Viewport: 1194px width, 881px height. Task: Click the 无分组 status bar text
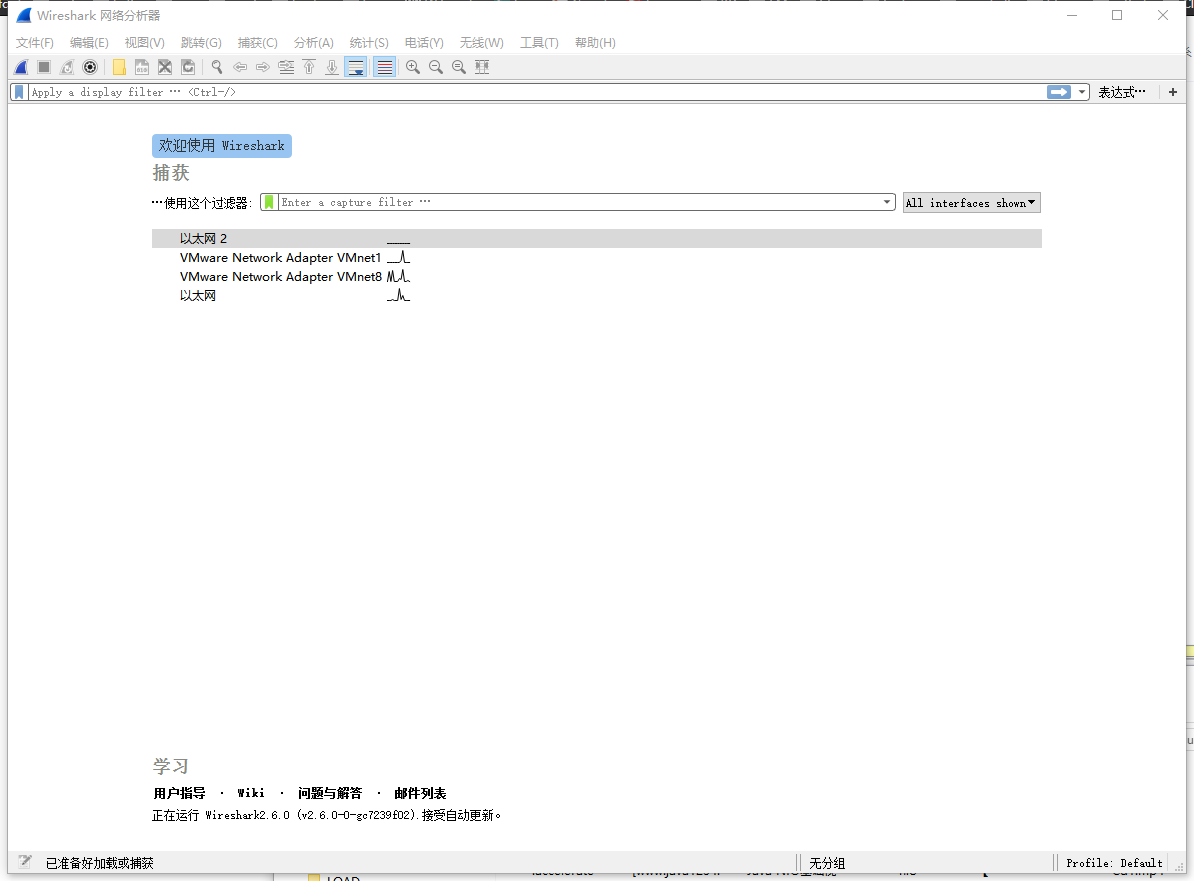tap(827, 863)
